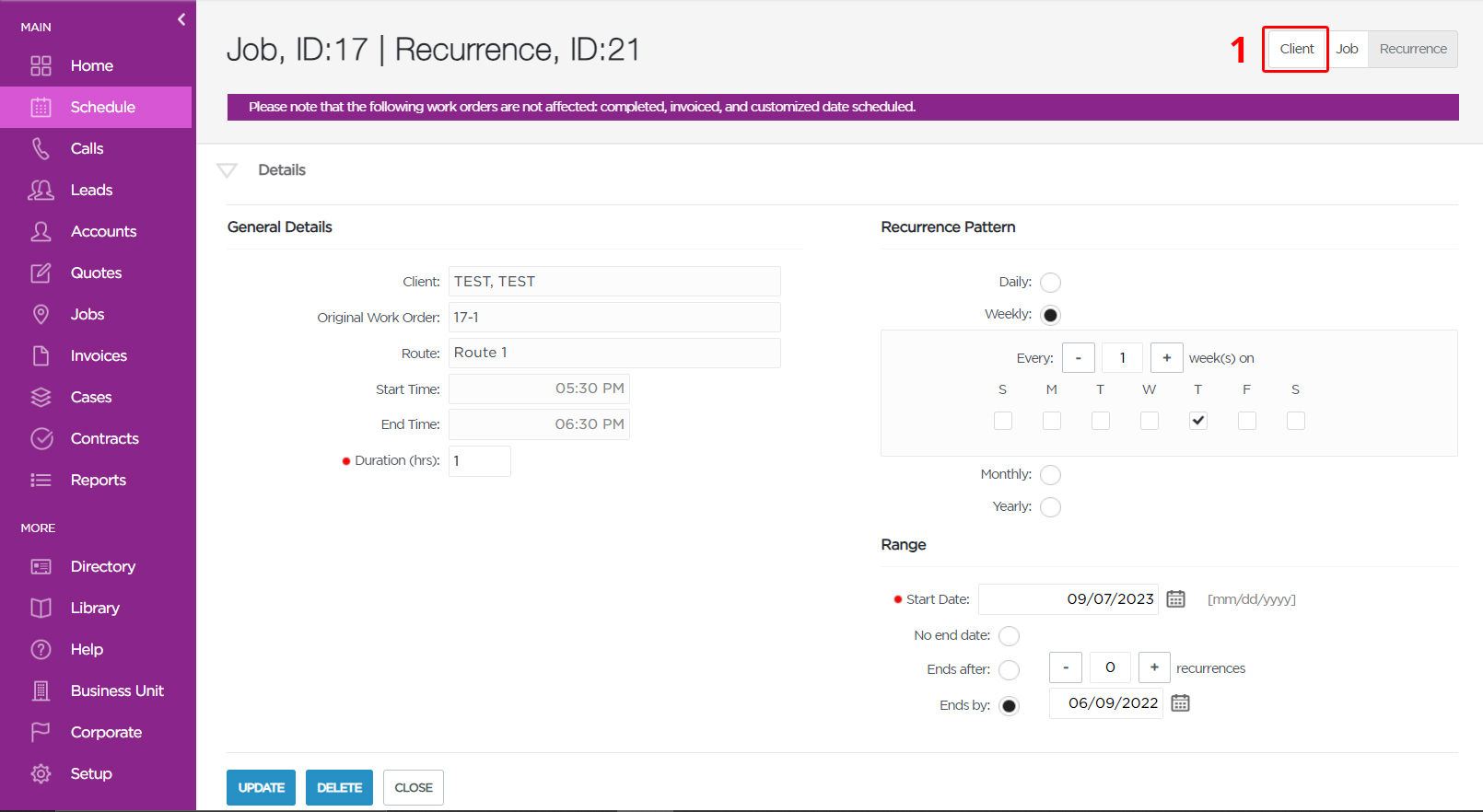The height and width of the screenshot is (812, 1483).
Task: Open the Setup gear icon
Action: tap(41, 773)
